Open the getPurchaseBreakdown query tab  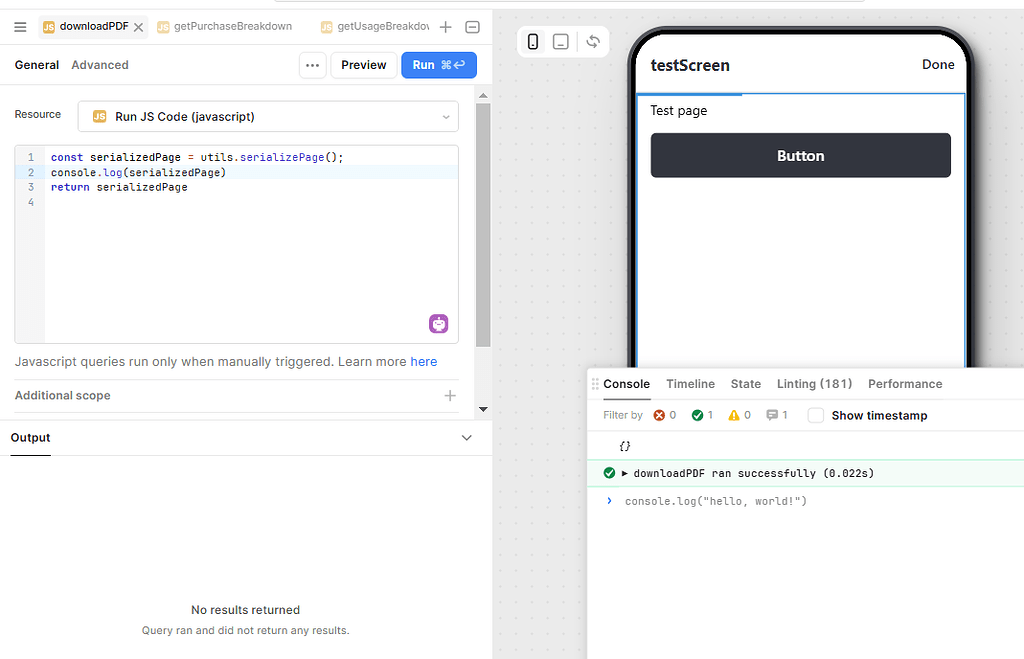coord(224,26)
